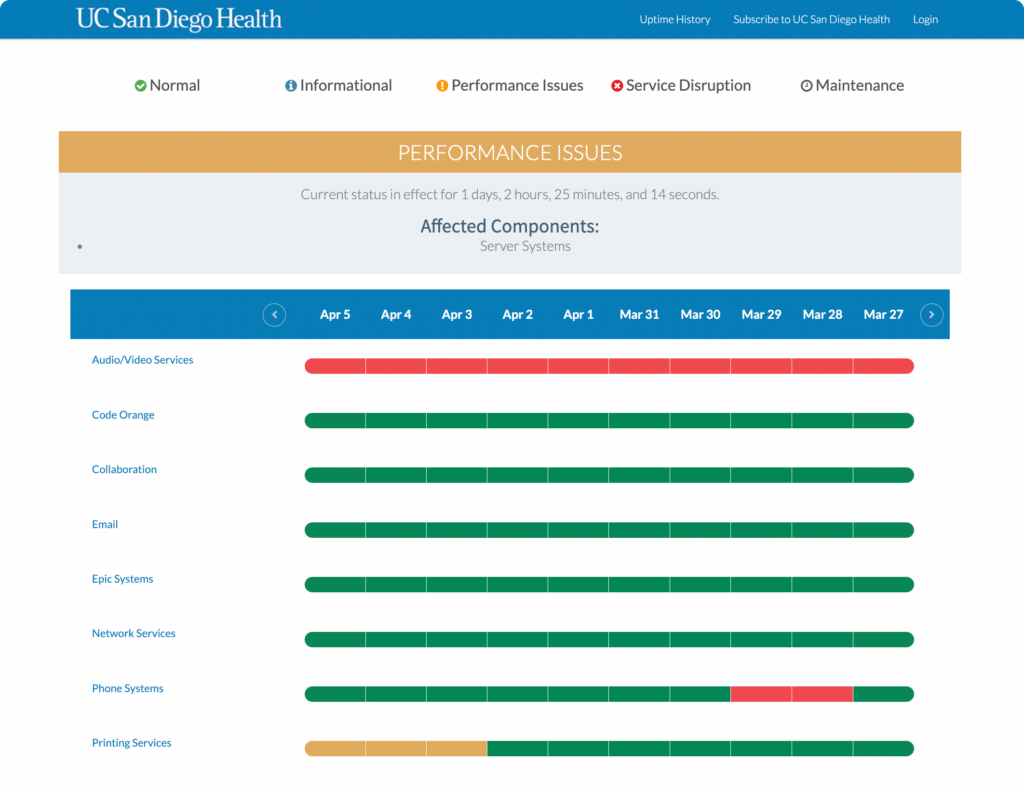View Network Services uptime details
Image resolution: width=1024 pixels, height=792 pixels.
point(134,633)
